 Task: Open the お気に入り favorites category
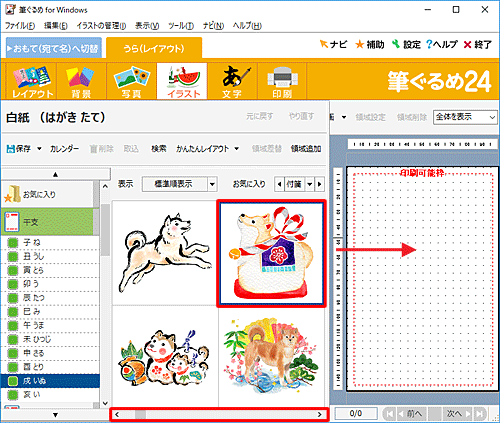pyautogui.click(x=47, y=194)
